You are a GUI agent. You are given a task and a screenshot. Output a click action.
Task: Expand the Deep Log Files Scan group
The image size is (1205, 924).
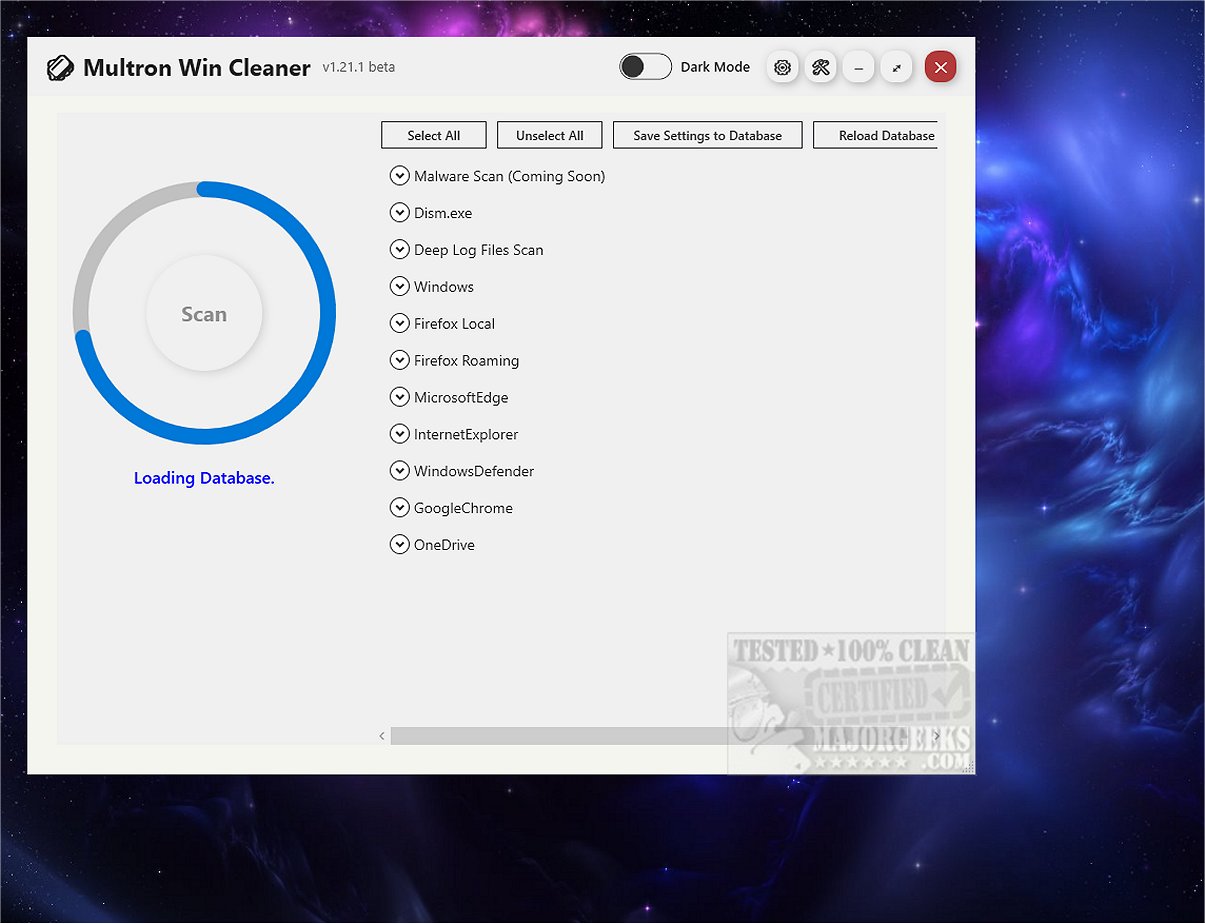pos(399,250)
